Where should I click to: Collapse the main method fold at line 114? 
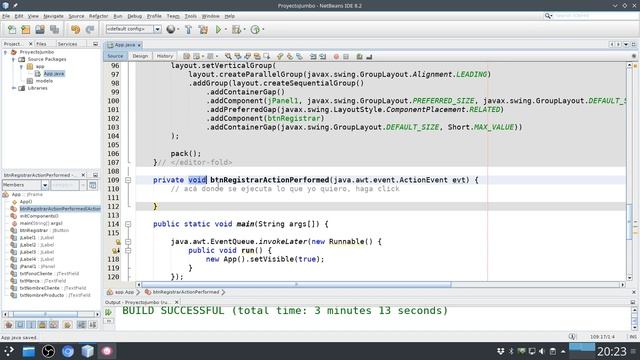pos(128,224)
